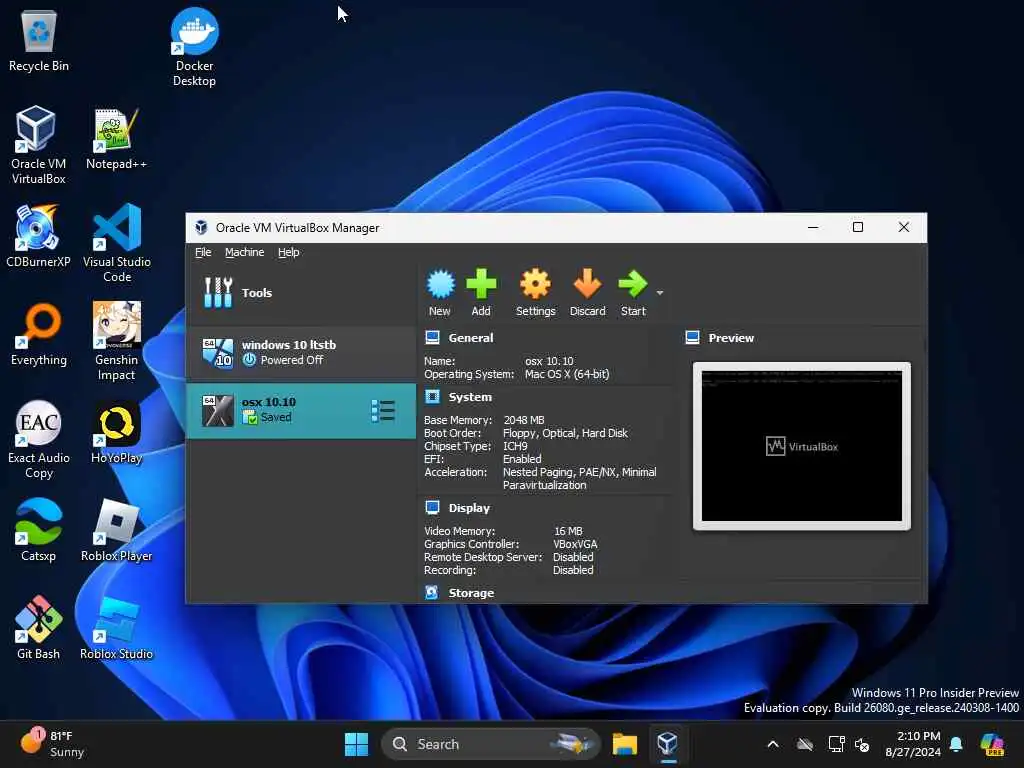Click the Graphics Controller VBoxVGA value
The height and width of the screenshot is (768, 1024).
coord(575,544)
